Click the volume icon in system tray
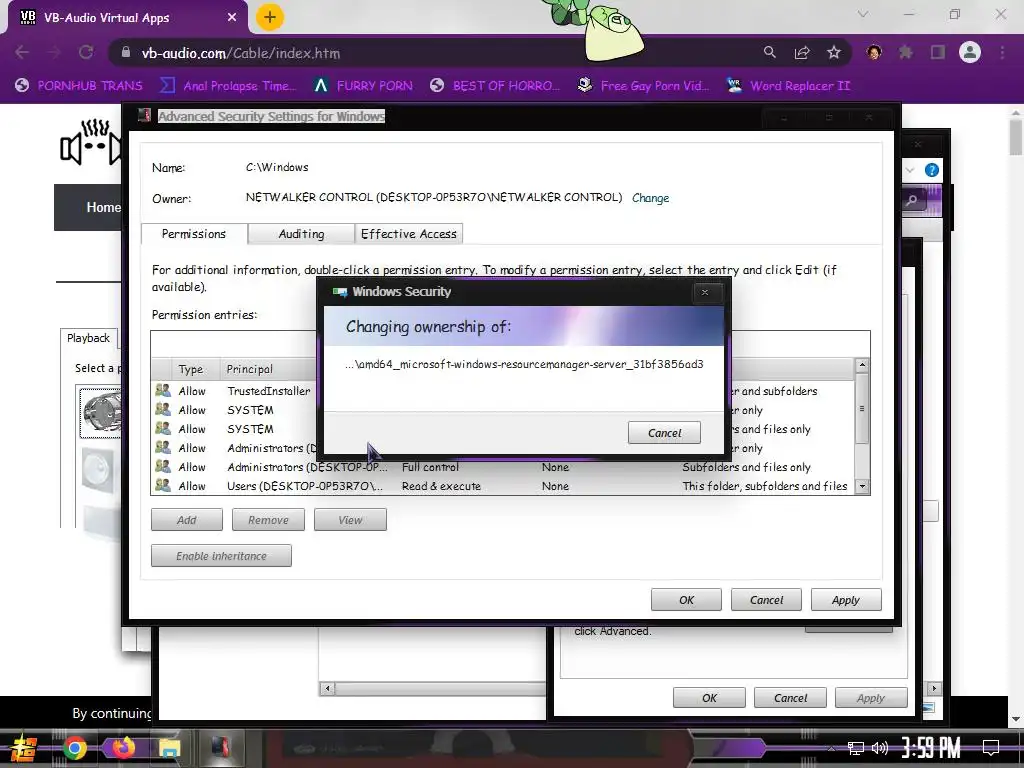Screen dimensions: 1024x768 pos(880,748)
